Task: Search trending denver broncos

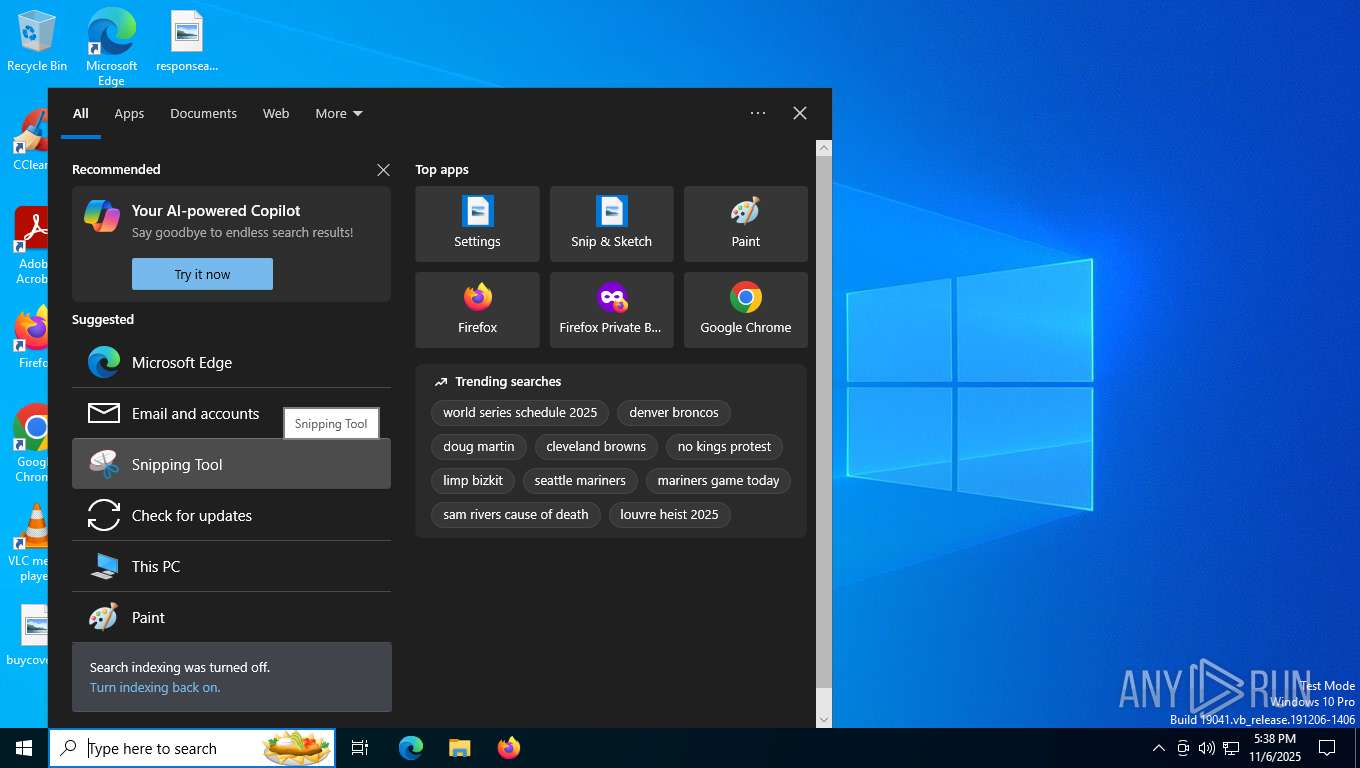Action: pyautogui.click(x=674, y=412)
